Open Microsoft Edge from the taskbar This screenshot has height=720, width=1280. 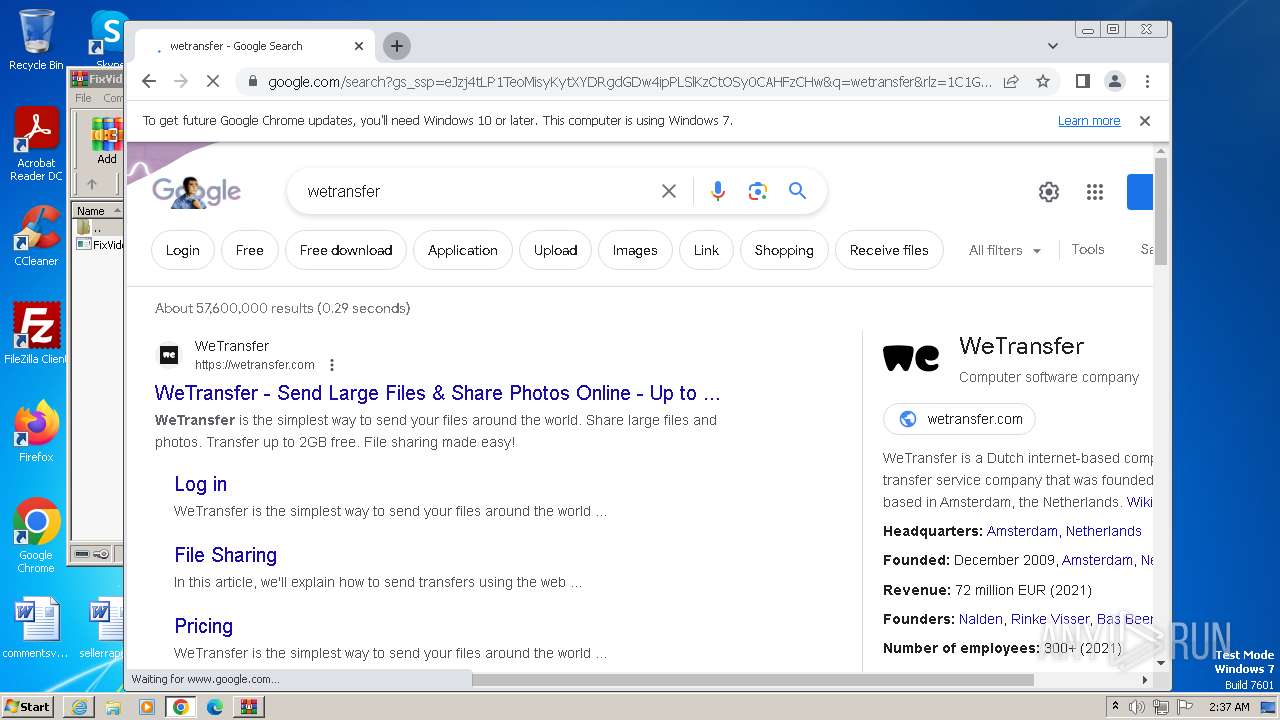point(215,707)
